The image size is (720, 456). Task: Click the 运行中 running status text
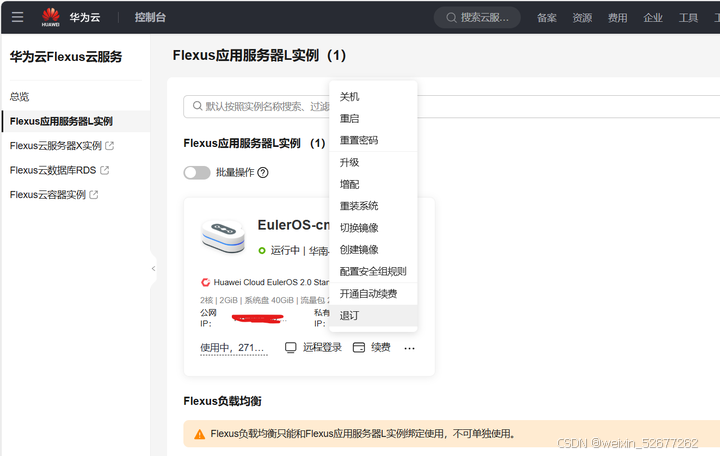(x=285, y=250)
